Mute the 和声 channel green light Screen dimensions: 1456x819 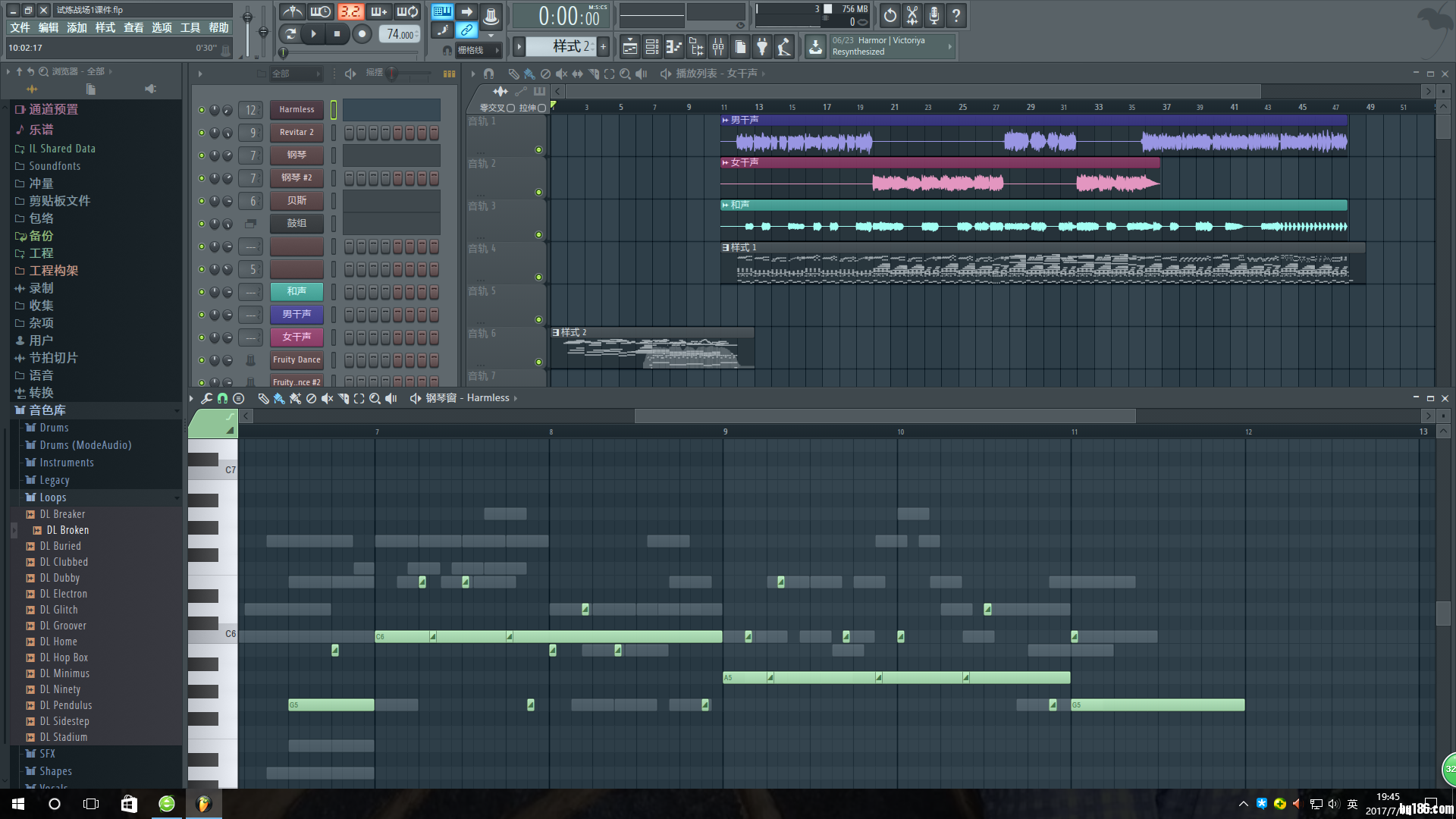(202, 292)
